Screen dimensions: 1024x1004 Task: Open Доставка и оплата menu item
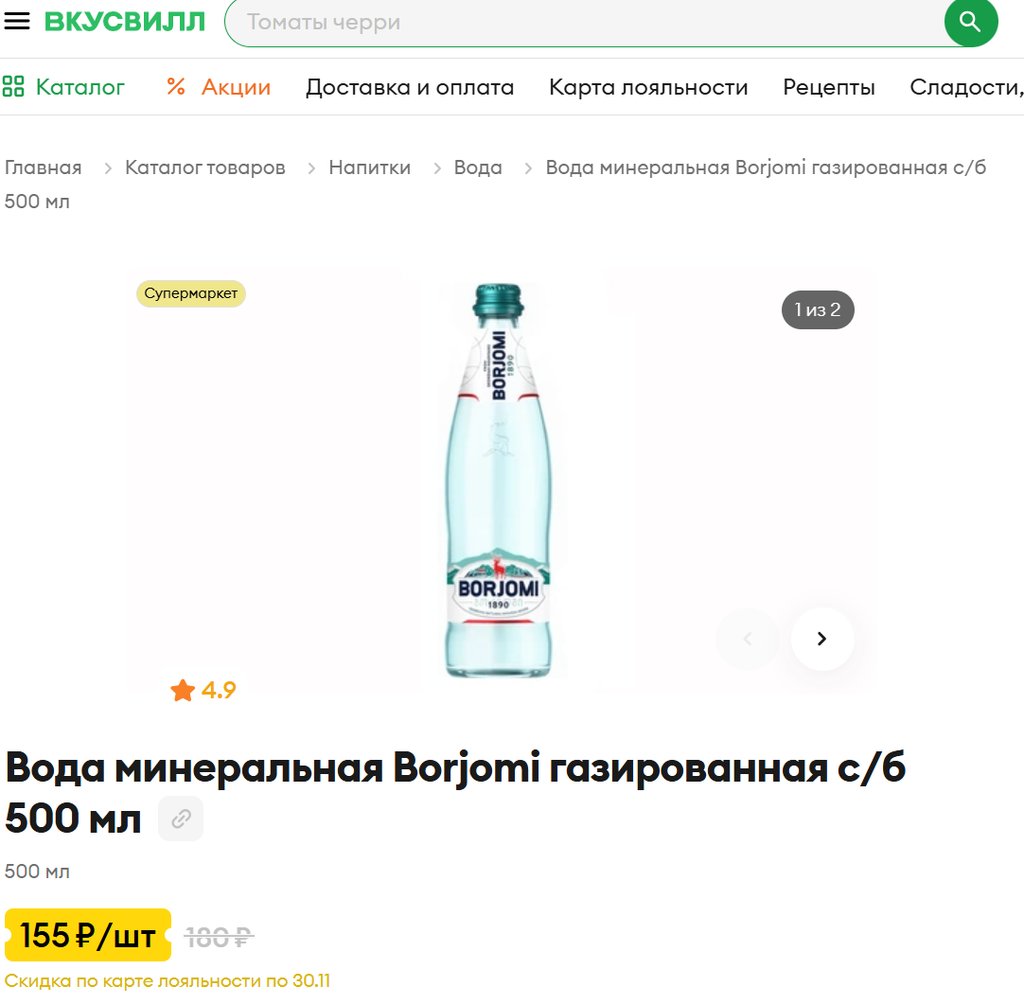click(410, 87)
